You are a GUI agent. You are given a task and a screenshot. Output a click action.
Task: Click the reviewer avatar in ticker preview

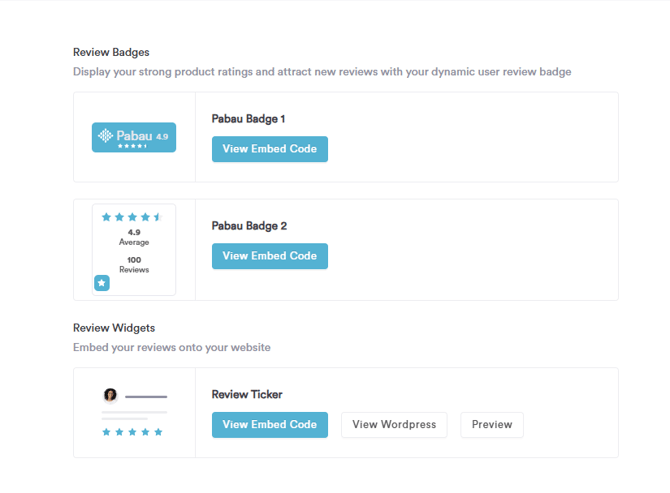[110, 395]
